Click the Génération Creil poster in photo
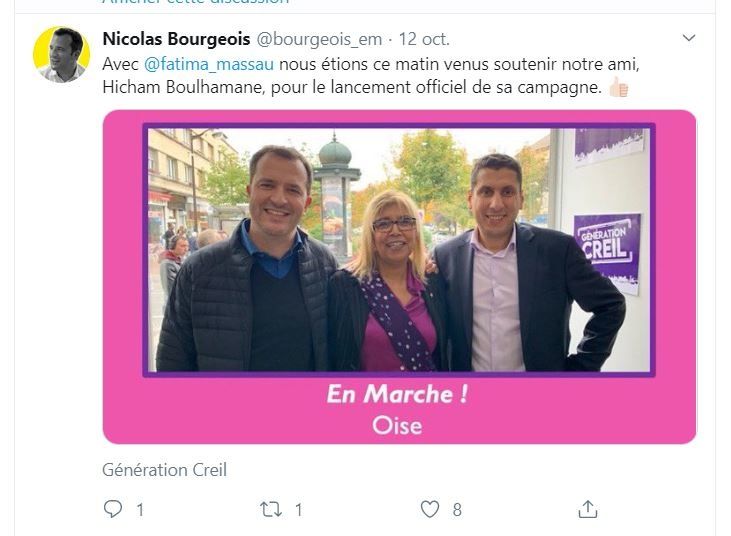 click(x=607, y=254)
